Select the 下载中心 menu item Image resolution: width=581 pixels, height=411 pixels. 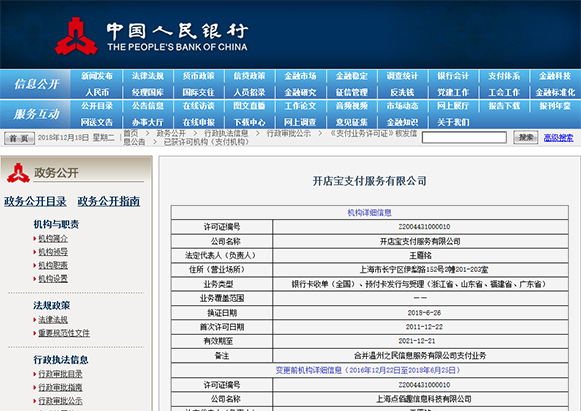click(249, 122)
